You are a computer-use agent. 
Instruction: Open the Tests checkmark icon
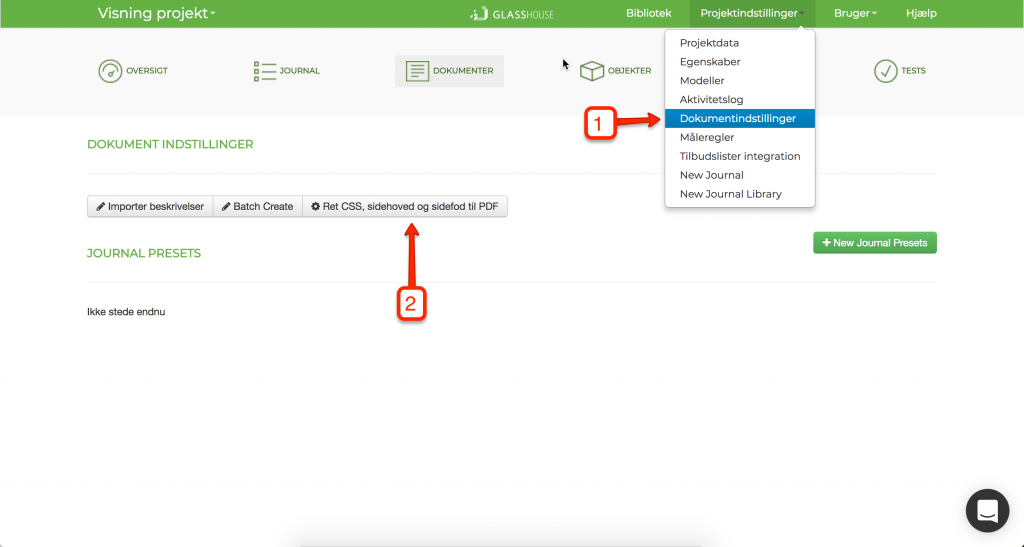[886, 71]
